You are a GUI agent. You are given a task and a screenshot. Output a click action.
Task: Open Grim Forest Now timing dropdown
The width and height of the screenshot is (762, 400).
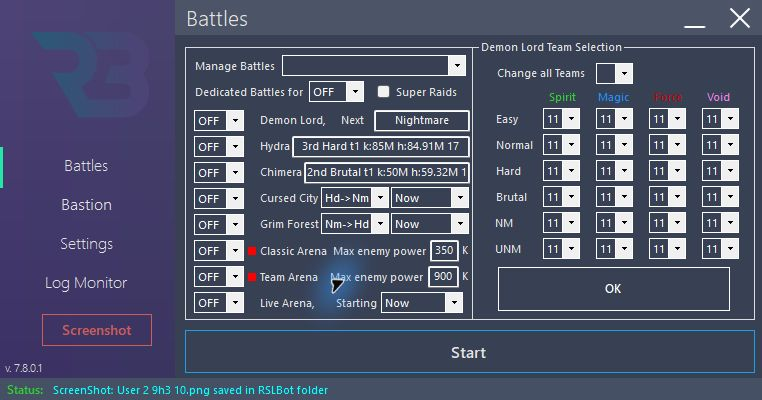point(430,224)
